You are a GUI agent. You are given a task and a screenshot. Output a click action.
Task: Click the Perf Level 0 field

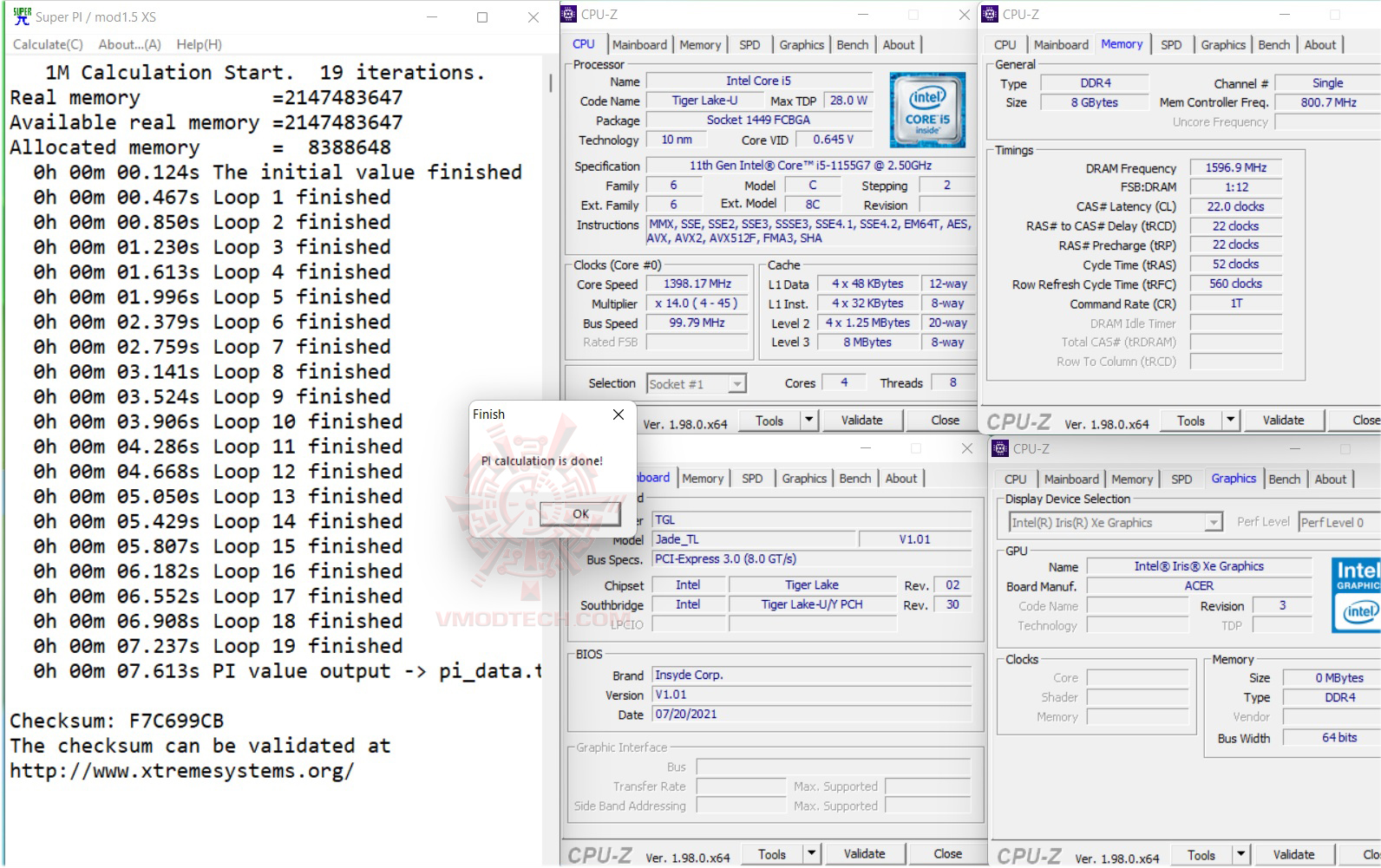tap(1339, 523)
